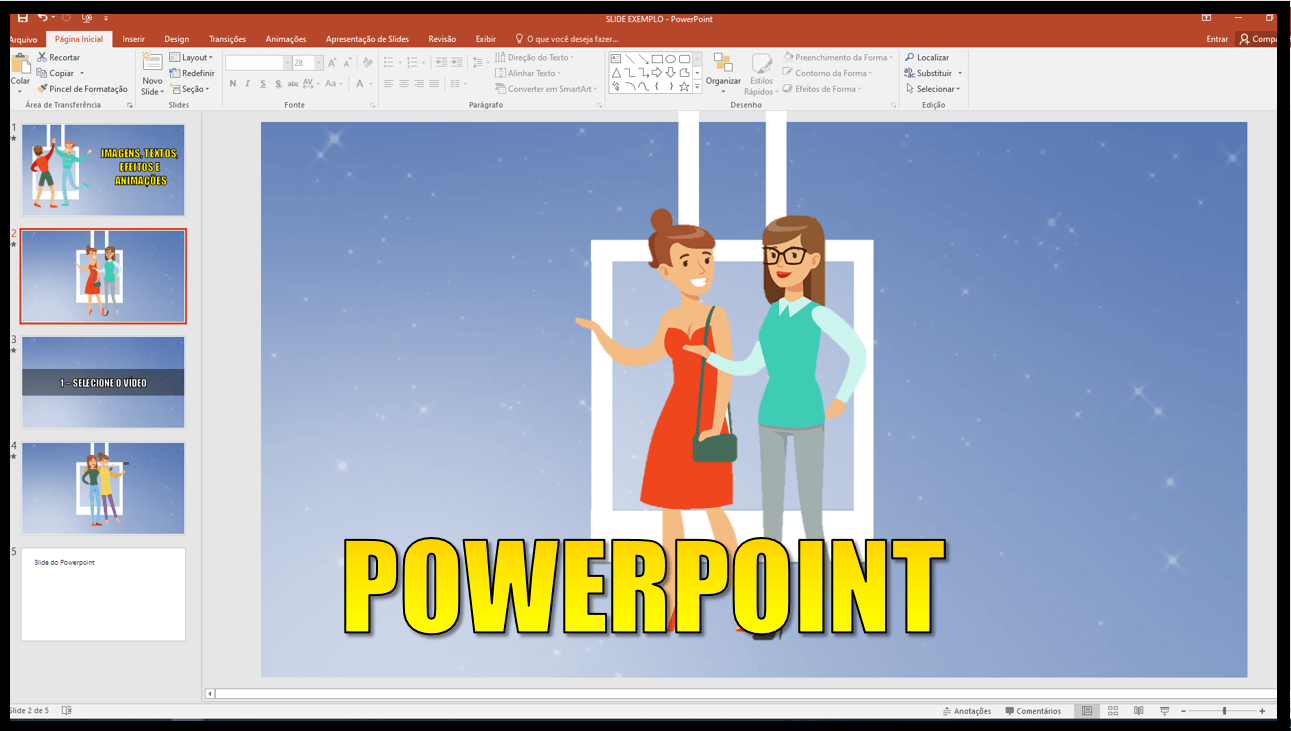
Task: Open character spacing (AV) options
Action: pyautogui.click(x=311, y=84)
